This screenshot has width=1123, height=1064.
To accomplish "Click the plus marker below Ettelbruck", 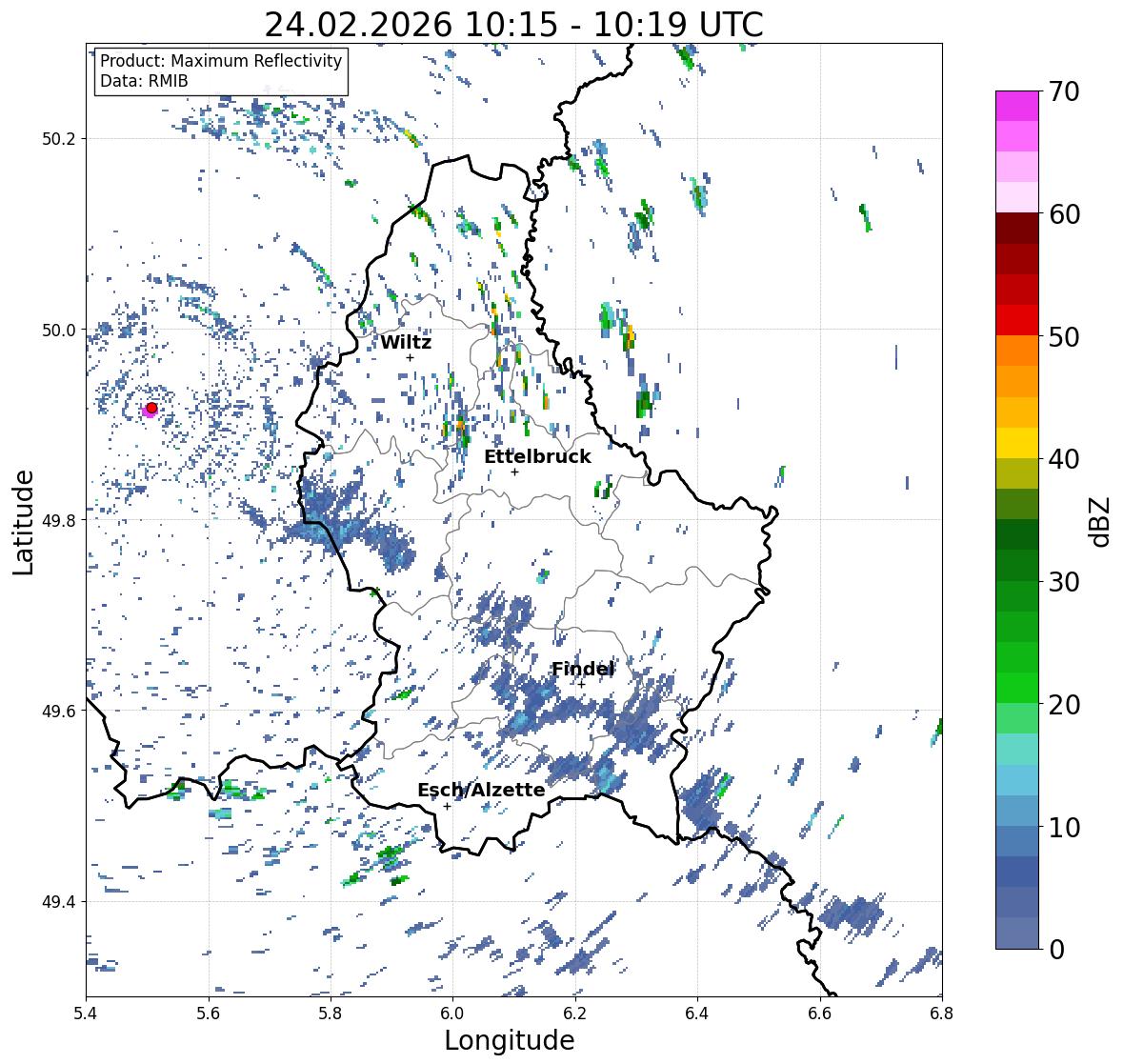I will pos(514,472).
